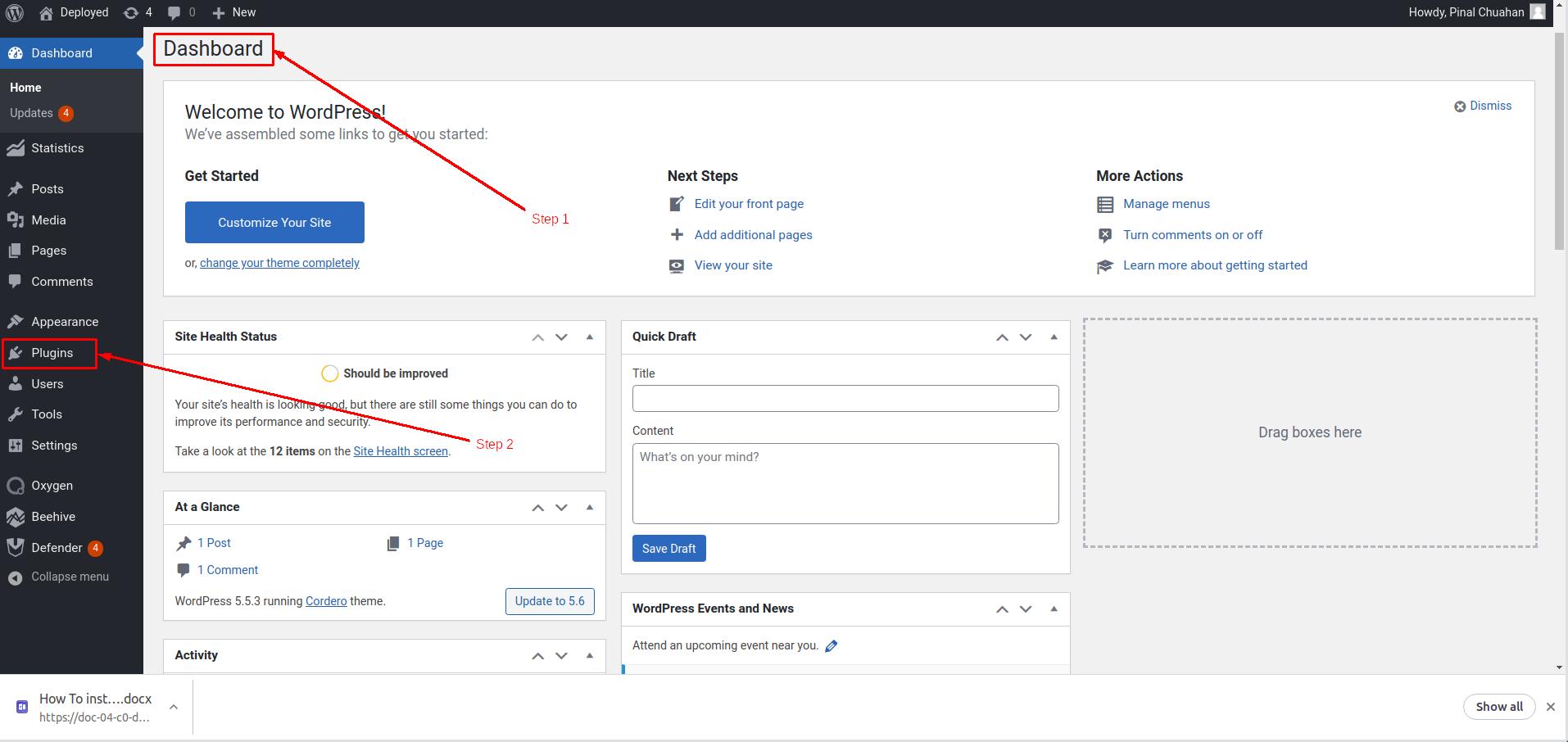The height and width of the screenshot is (742, 1568).
Task: Toggle the Quick Draft panel
Action: [1054, 337]
